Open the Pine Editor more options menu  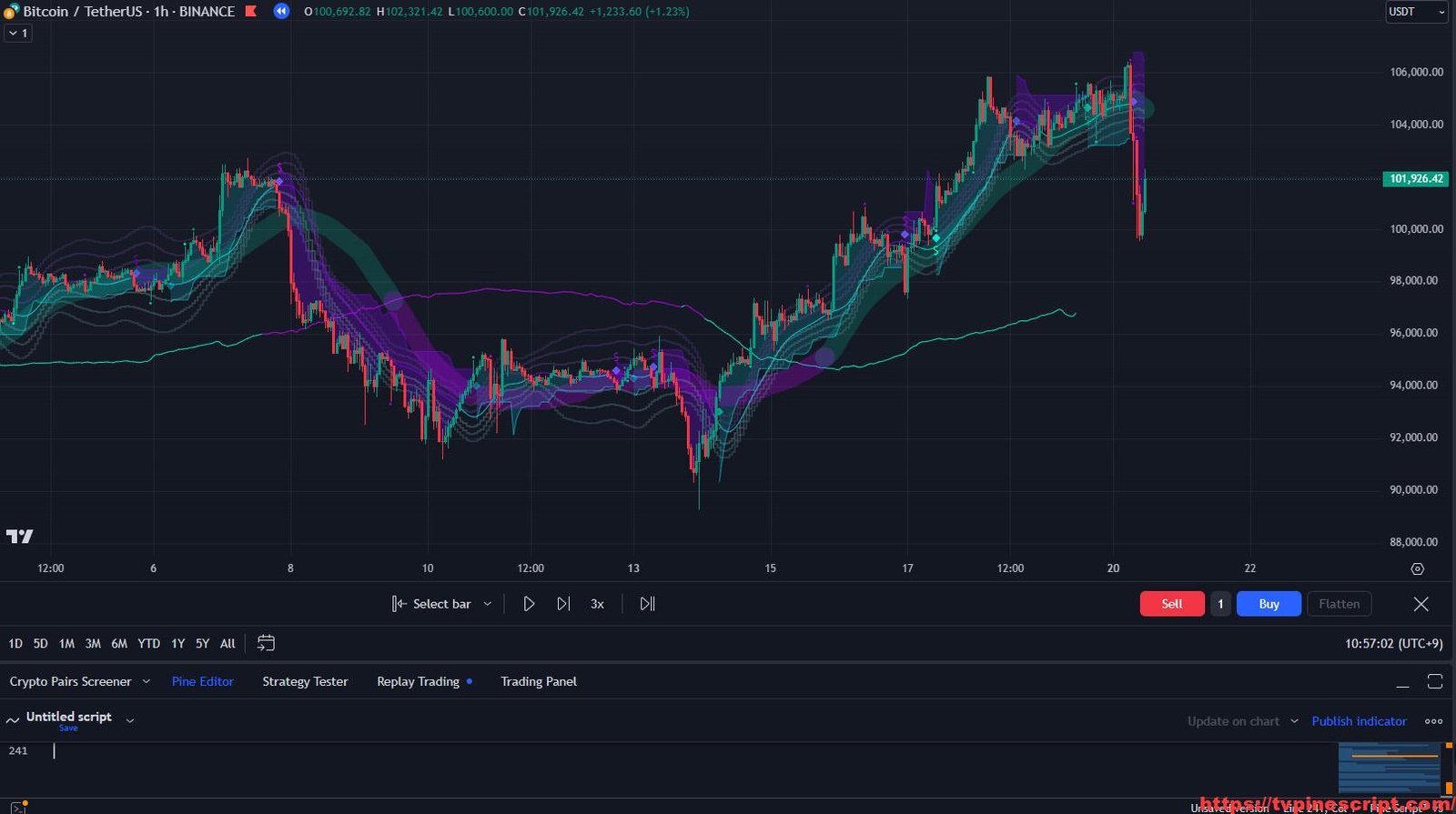1433,721
